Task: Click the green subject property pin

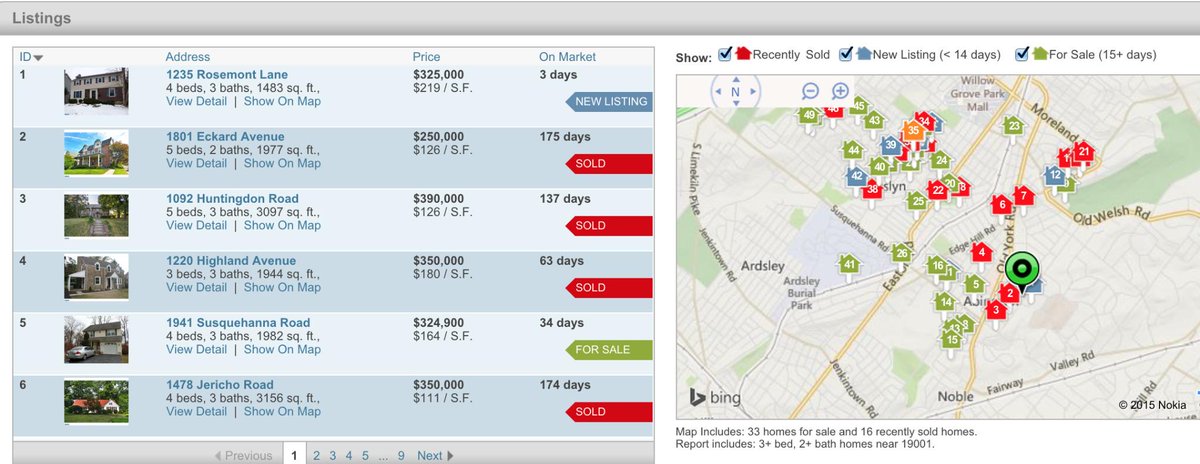Action: [1022, 269]
